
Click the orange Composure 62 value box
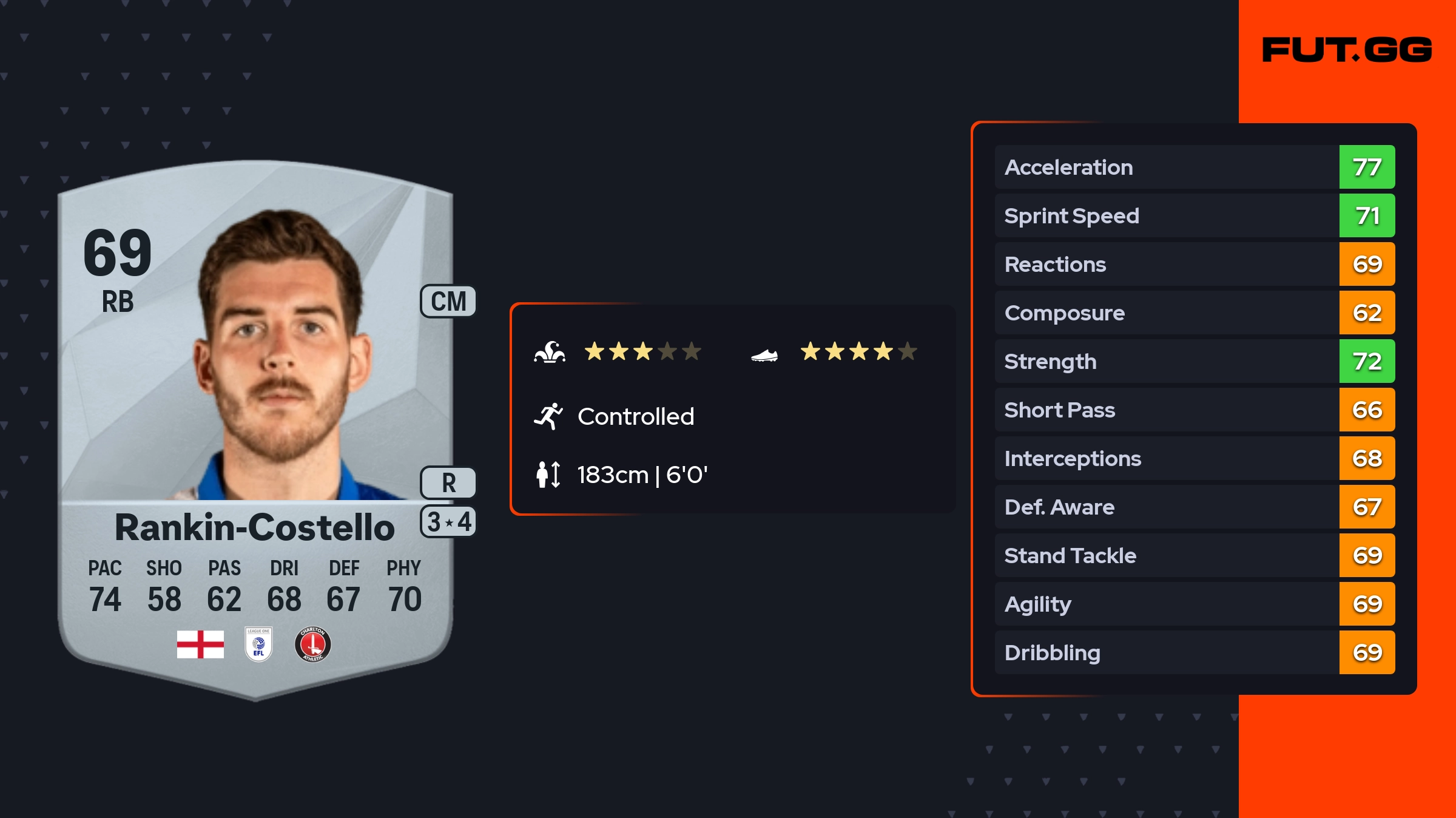(x=1367, y=313)
